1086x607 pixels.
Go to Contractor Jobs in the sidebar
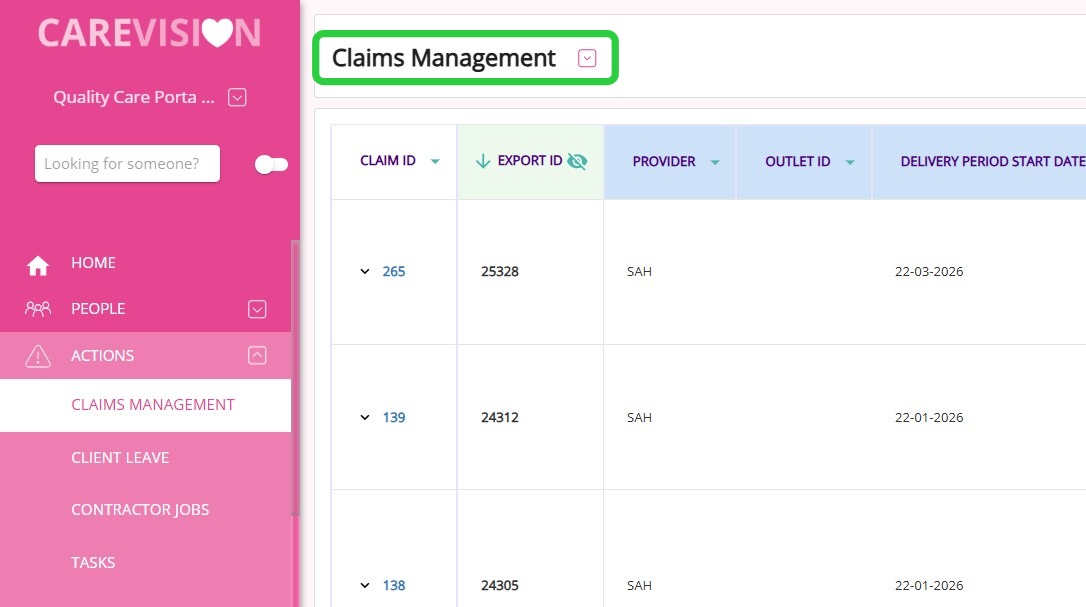(x=140, y=509)
